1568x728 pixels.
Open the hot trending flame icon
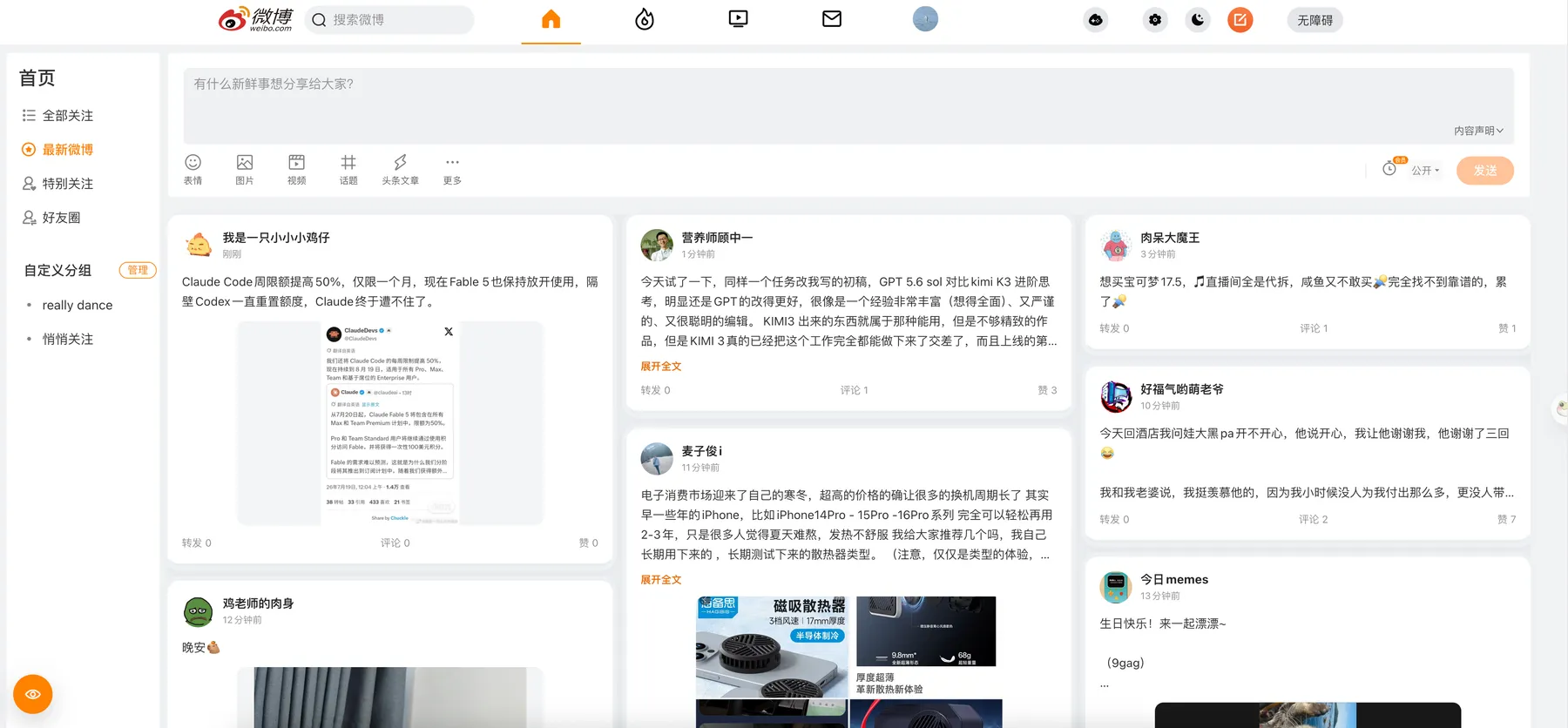(x=645, y=19)
